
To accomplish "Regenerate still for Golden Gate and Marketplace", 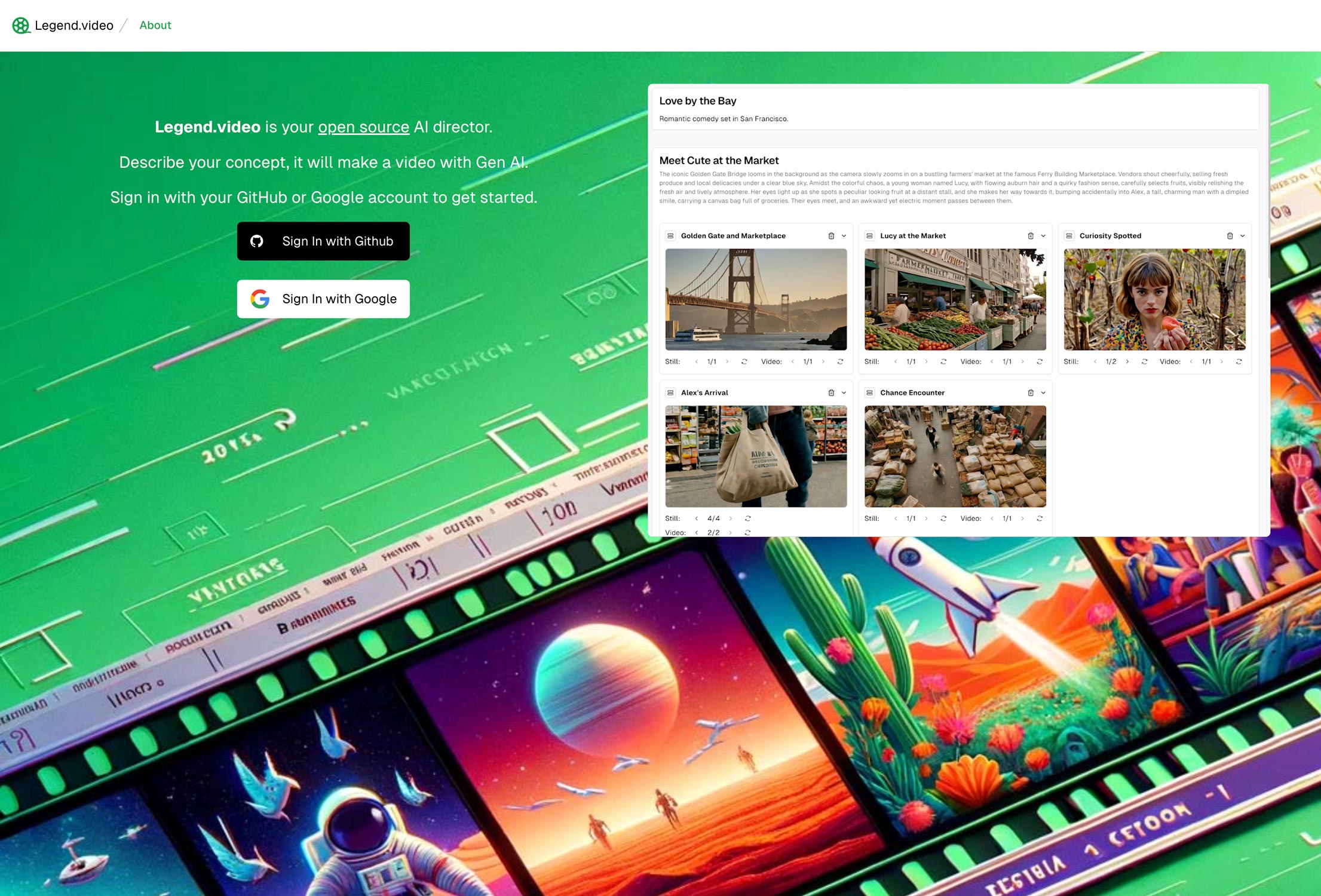I will point(744,361).
